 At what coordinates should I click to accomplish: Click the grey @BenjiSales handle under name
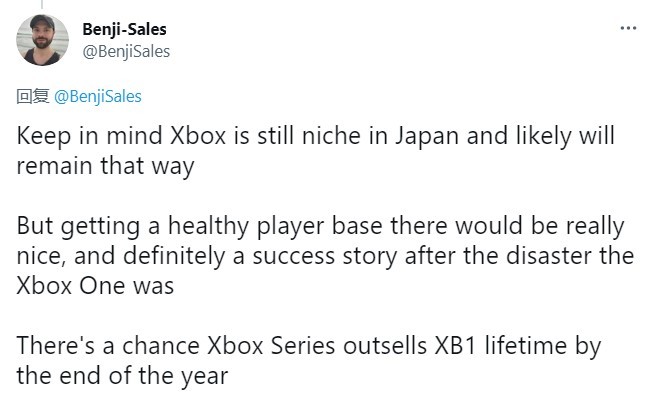[x=127, y=51]
